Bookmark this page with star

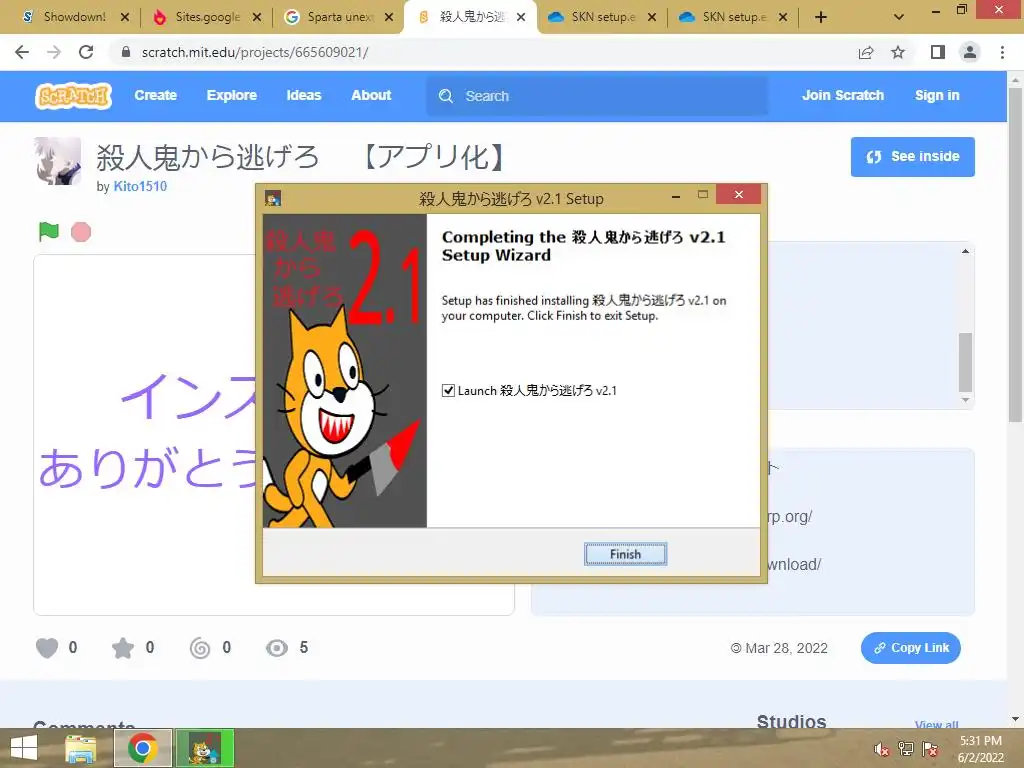(x=898, y=52)
